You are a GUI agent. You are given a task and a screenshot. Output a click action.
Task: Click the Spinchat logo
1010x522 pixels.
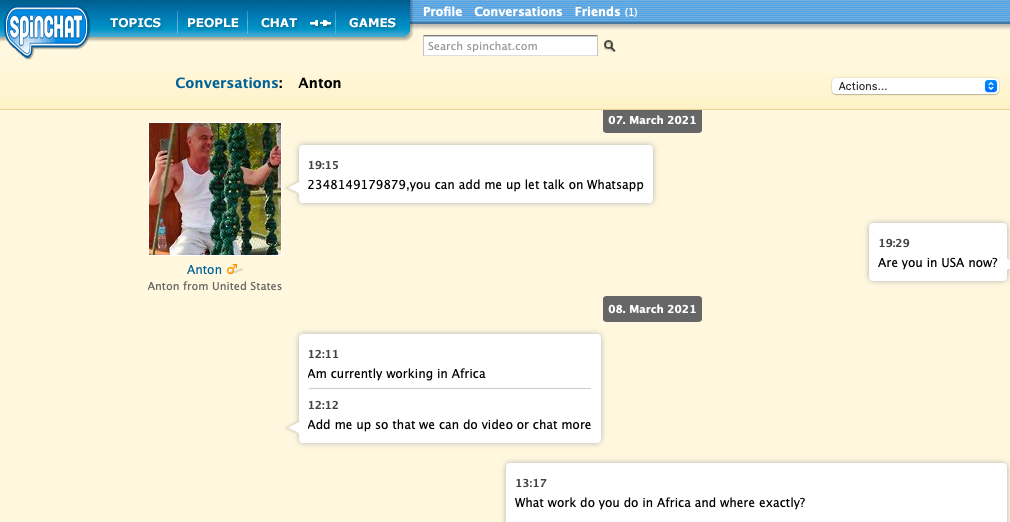point(46,33)
